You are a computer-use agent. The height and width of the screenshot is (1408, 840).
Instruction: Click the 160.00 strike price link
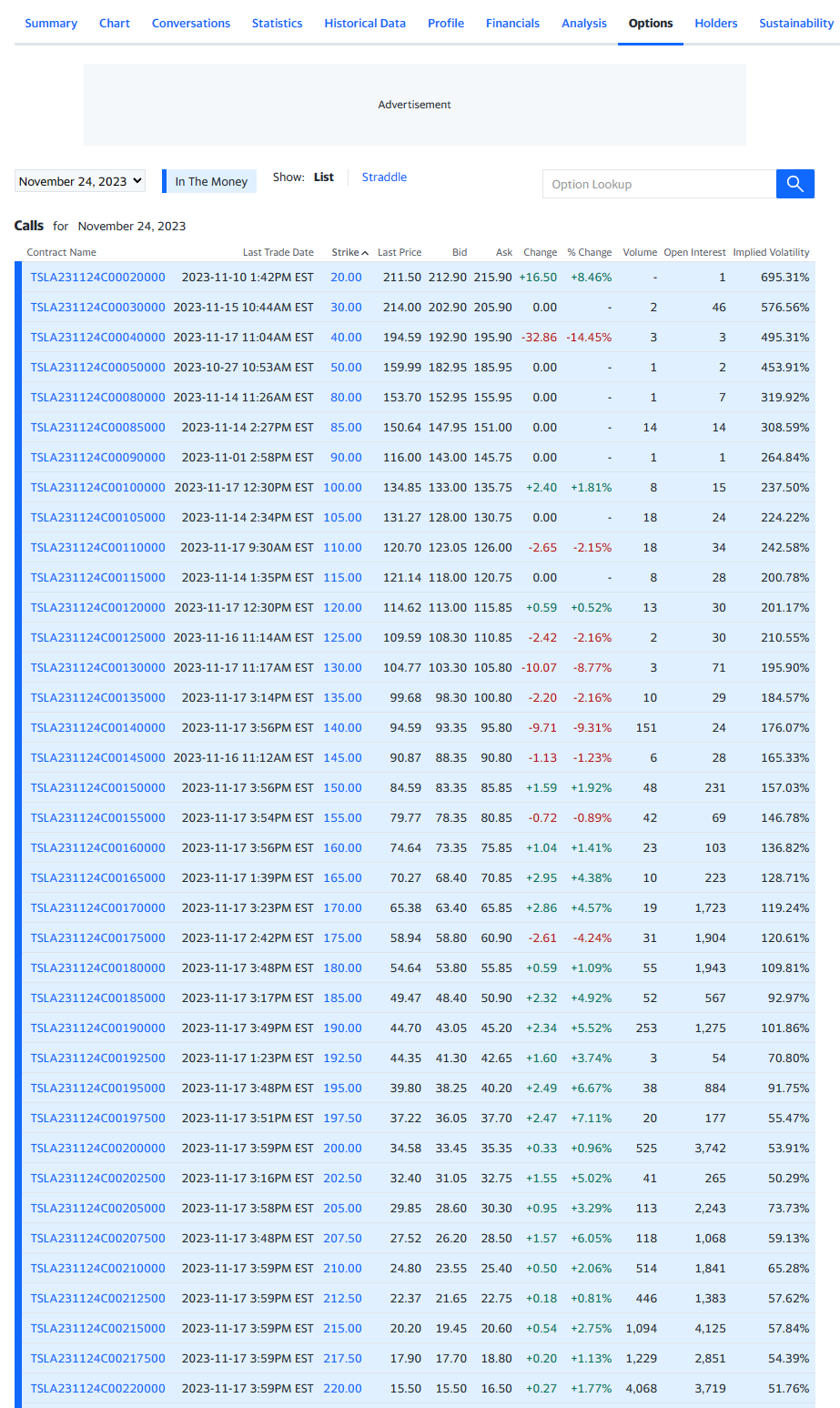coord(342,847)
